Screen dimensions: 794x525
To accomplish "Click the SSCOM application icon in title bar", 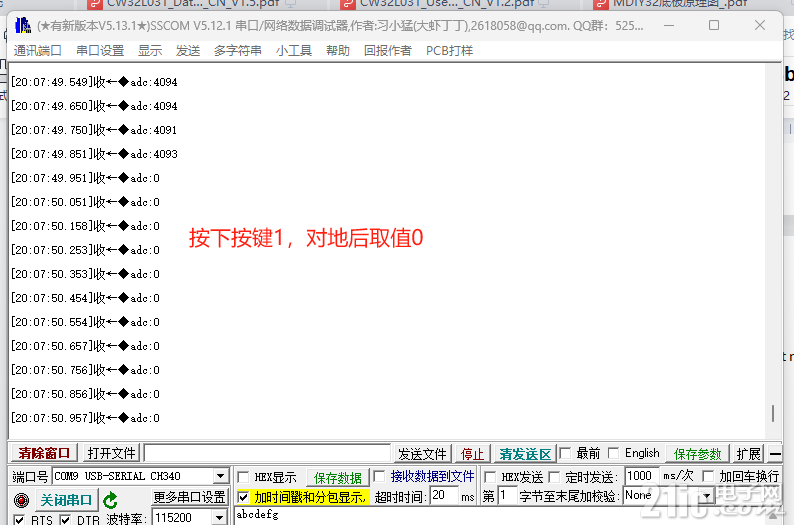I will (23, 25).
